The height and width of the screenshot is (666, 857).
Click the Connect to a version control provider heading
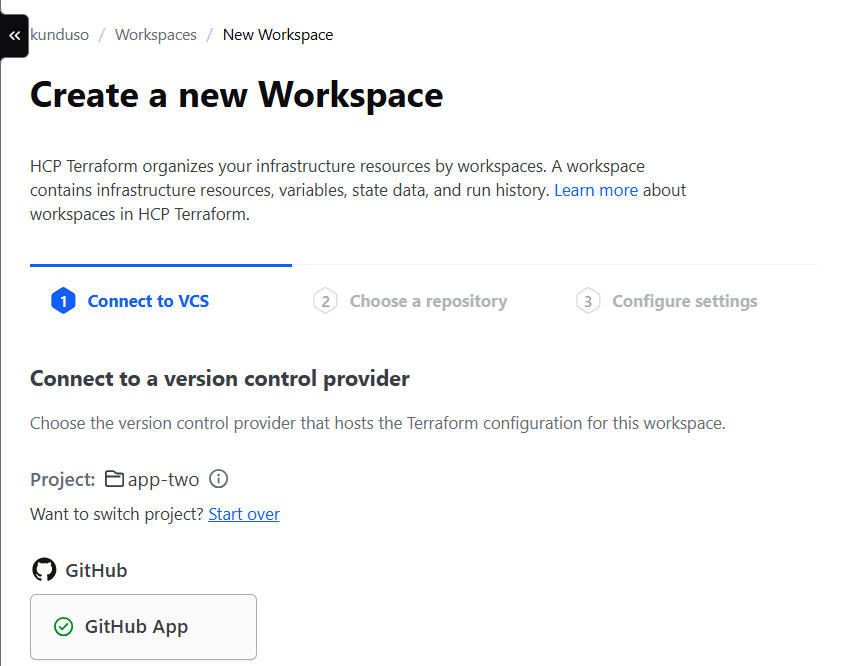click(220, 379)
